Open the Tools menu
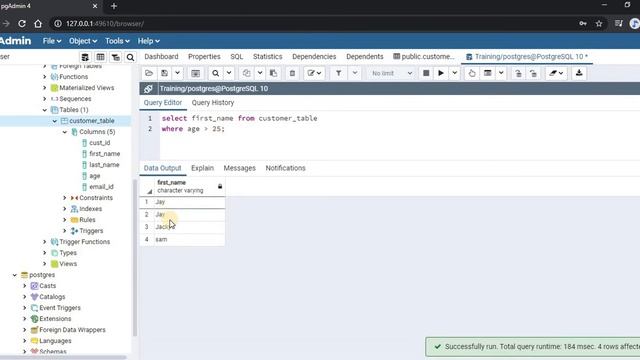The width and height of the screenshot is (640, 360). click(x=117, y=41)
